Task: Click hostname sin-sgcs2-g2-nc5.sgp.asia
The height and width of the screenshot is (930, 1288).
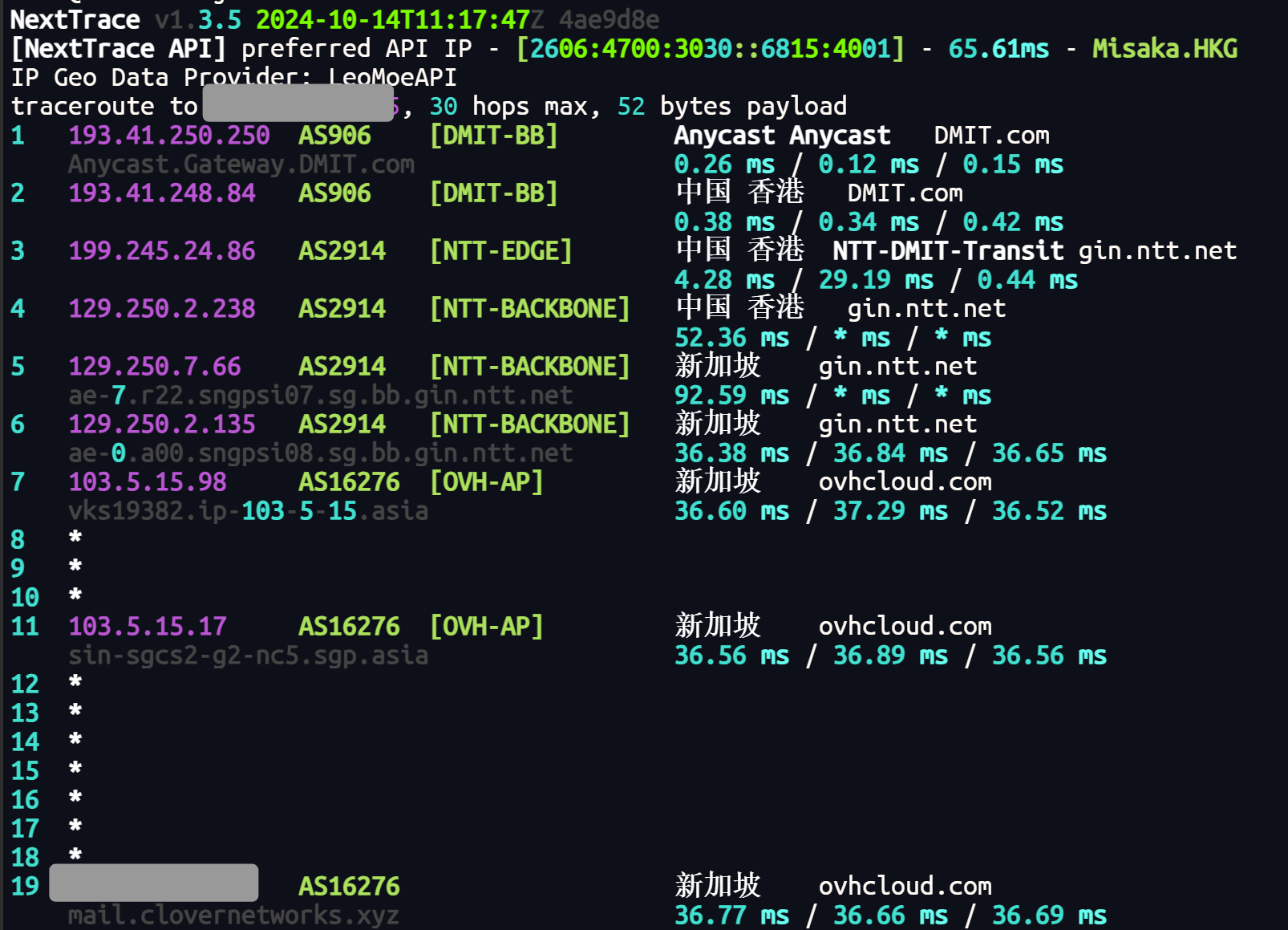Action: [249, 656]
